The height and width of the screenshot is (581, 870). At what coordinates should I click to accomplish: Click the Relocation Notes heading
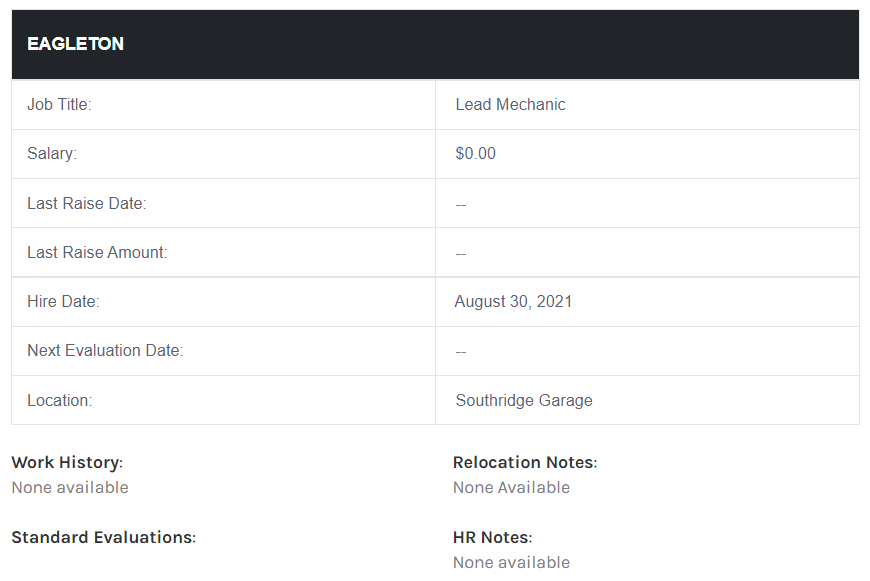[525, 463]
